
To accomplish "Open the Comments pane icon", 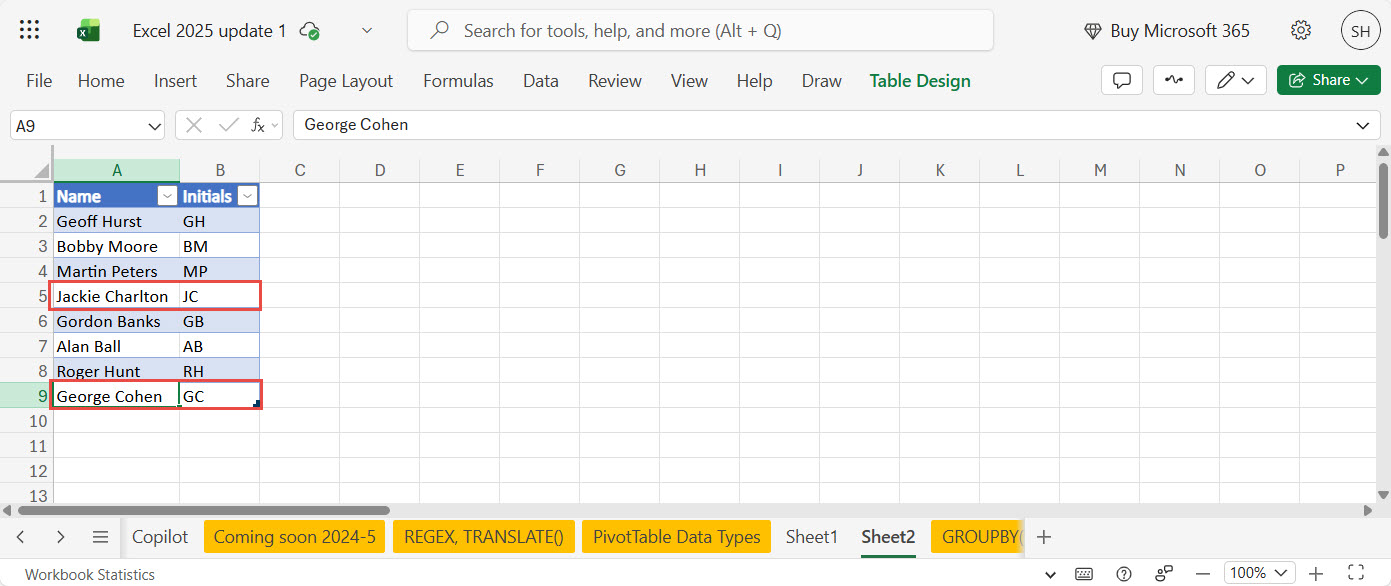I will pyautogui.click(x=1122, y=80).
